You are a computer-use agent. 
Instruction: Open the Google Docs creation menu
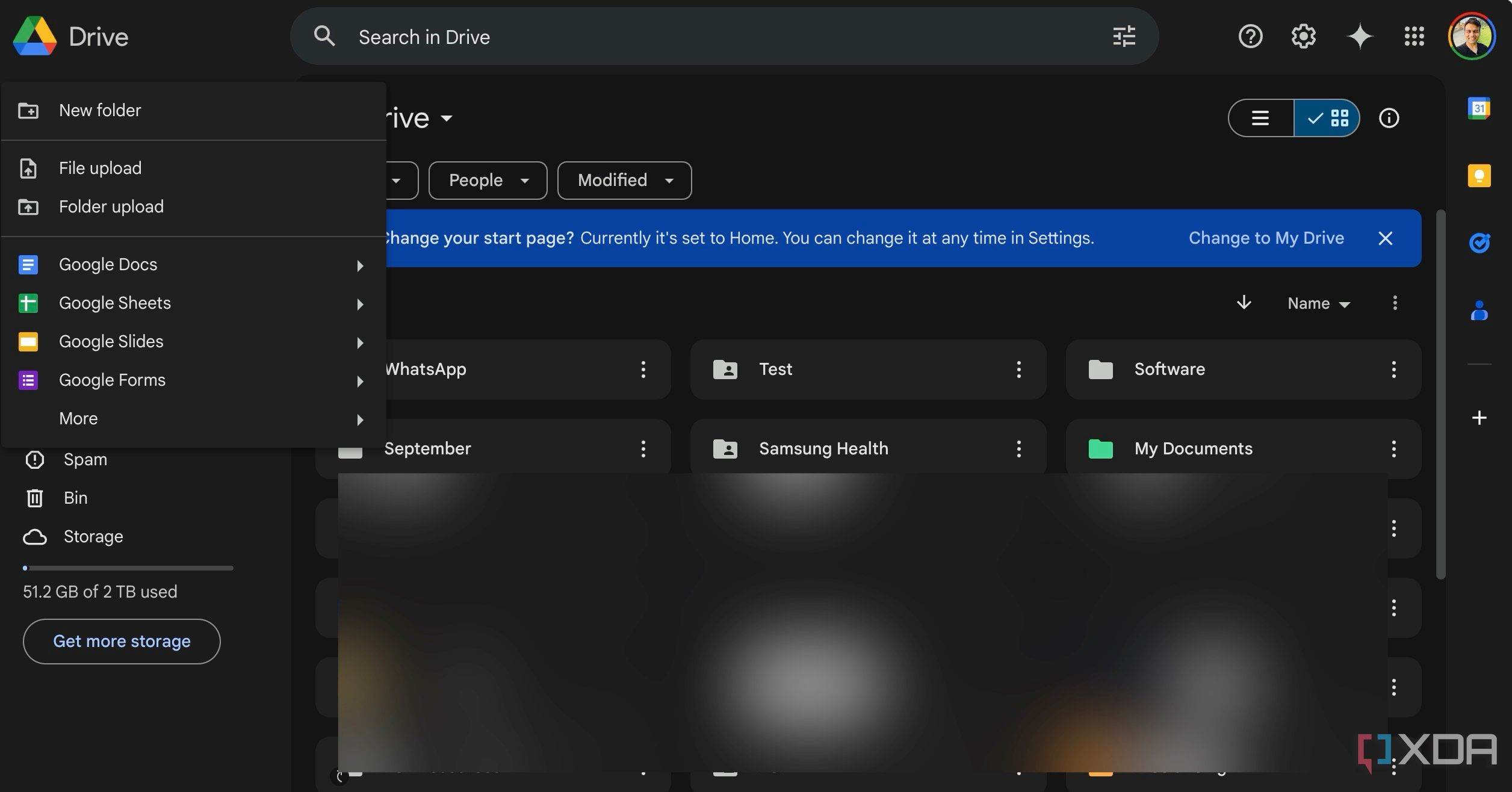(x=358, y=265)
